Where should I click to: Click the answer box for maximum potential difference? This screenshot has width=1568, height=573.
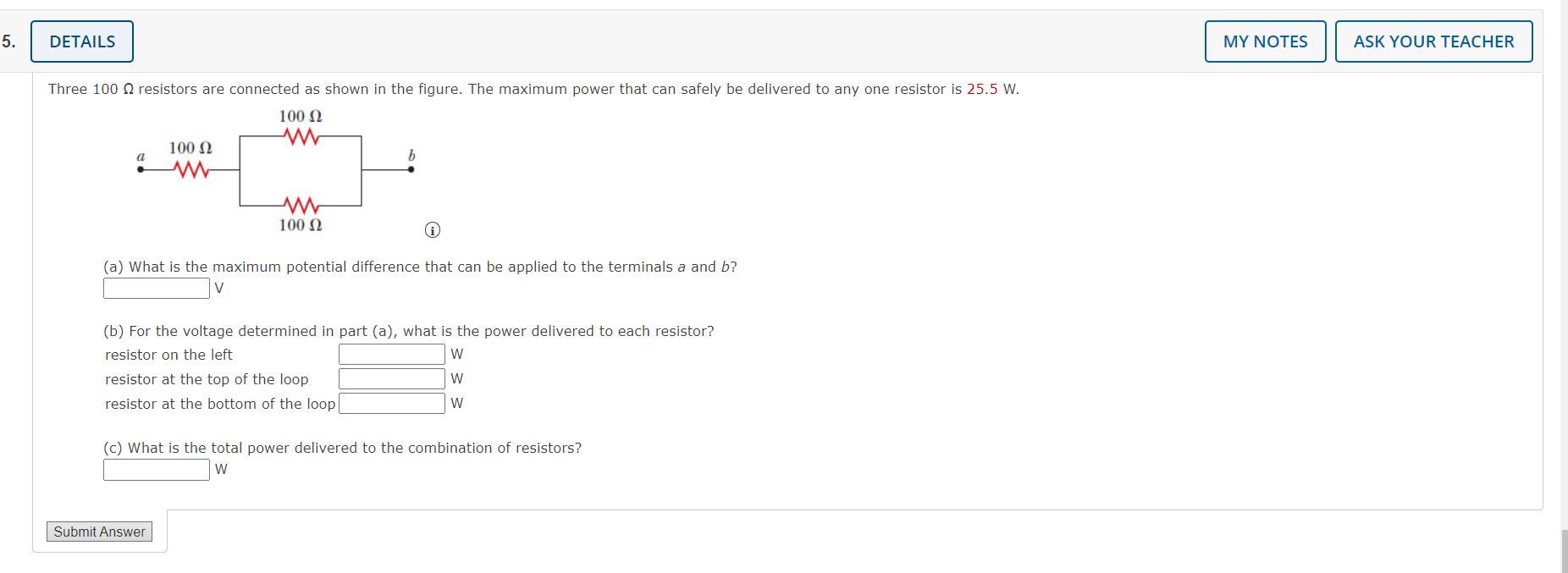[x=156, y=288]
